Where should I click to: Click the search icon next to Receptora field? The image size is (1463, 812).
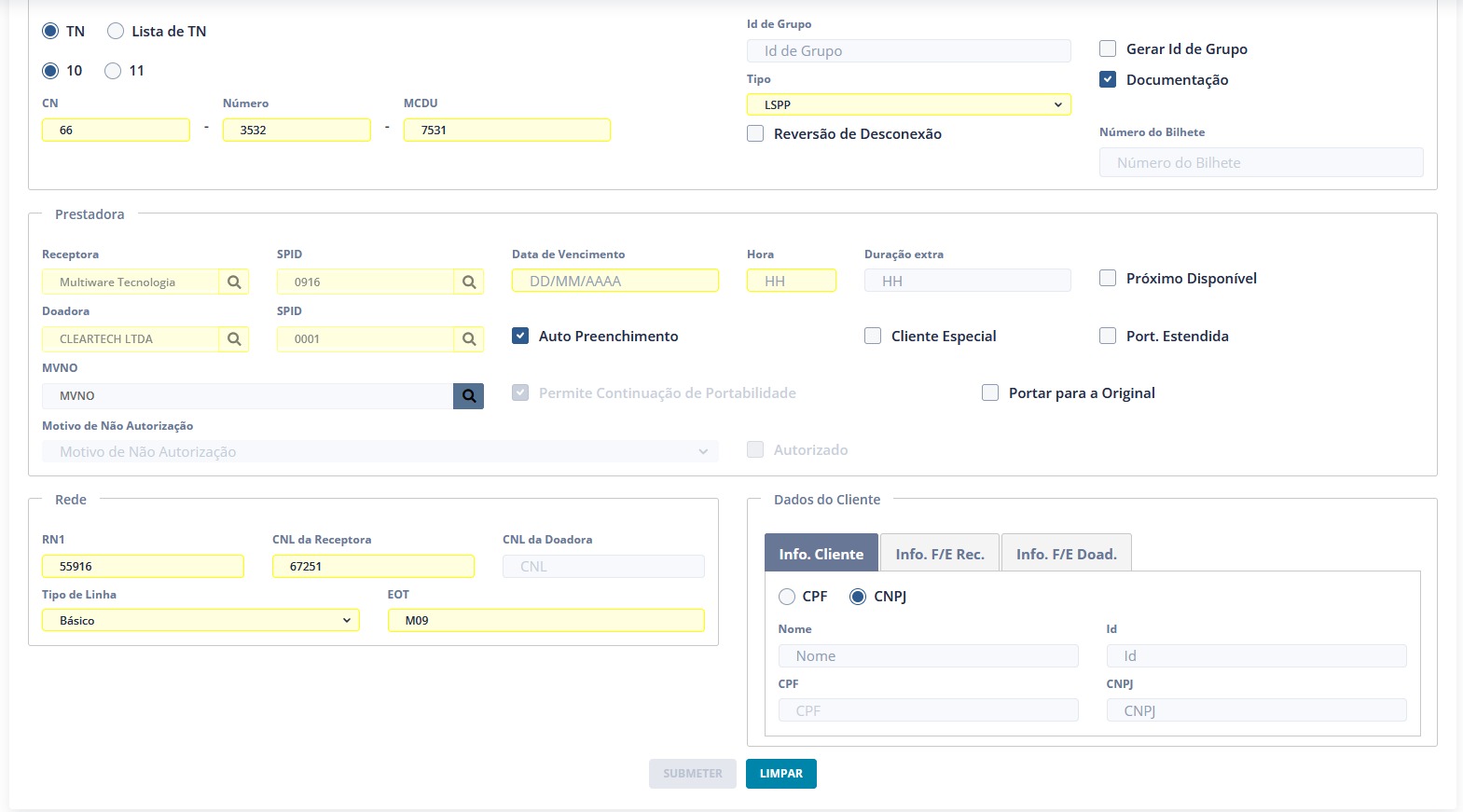tap(234, 282)
